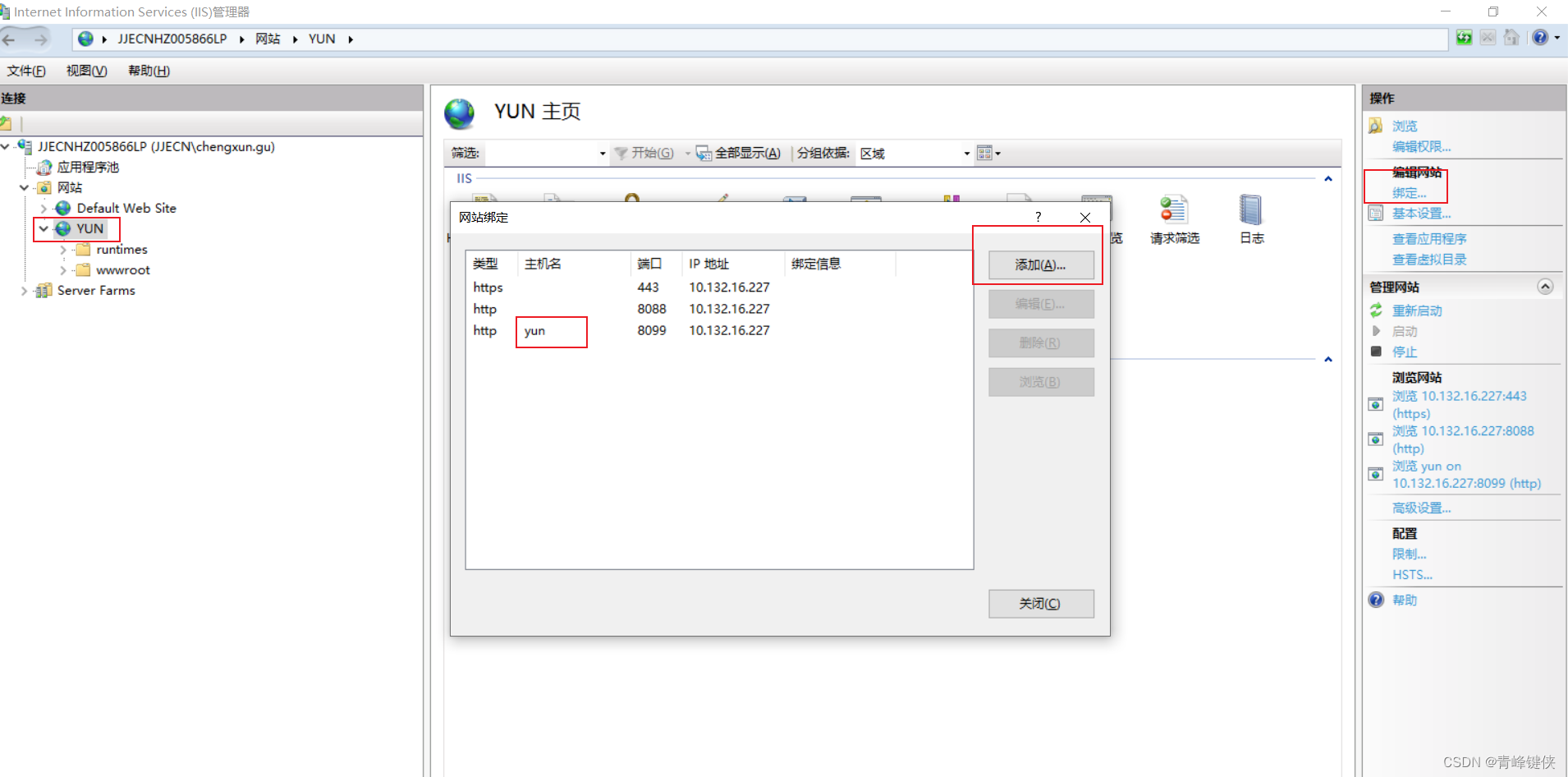This screenshot has width=1568, height=777.
Task: Click the 添加(A) button in the bindings dialog
Action: 1039,264
